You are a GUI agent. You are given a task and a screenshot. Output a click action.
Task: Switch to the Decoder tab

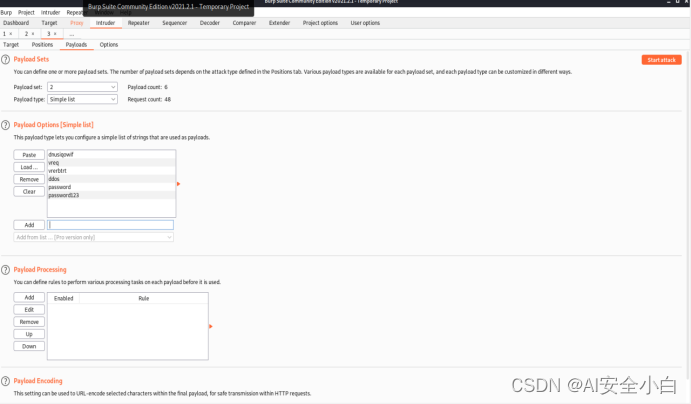[210, 23]
